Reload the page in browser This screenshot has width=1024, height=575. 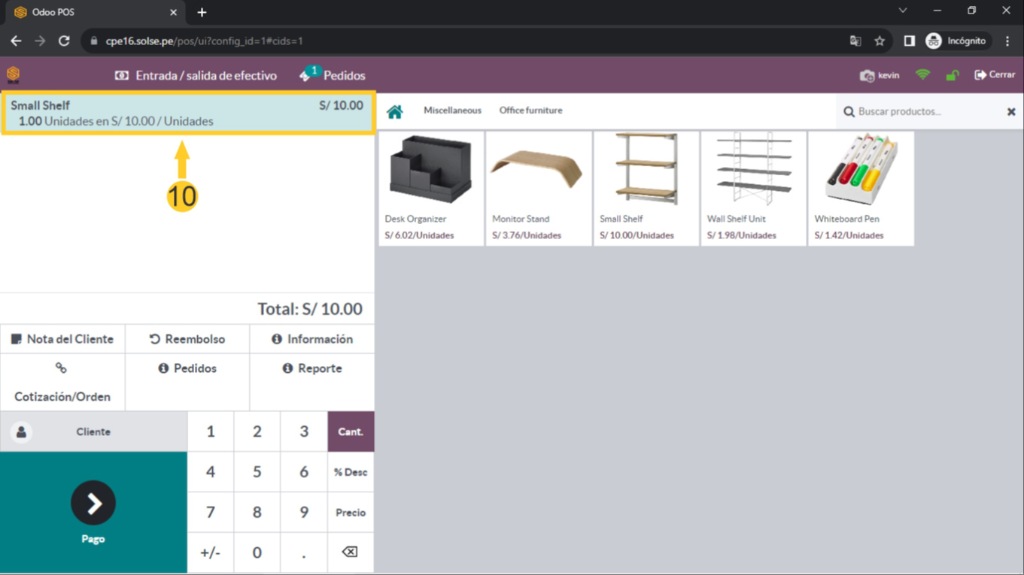[64, 41]
